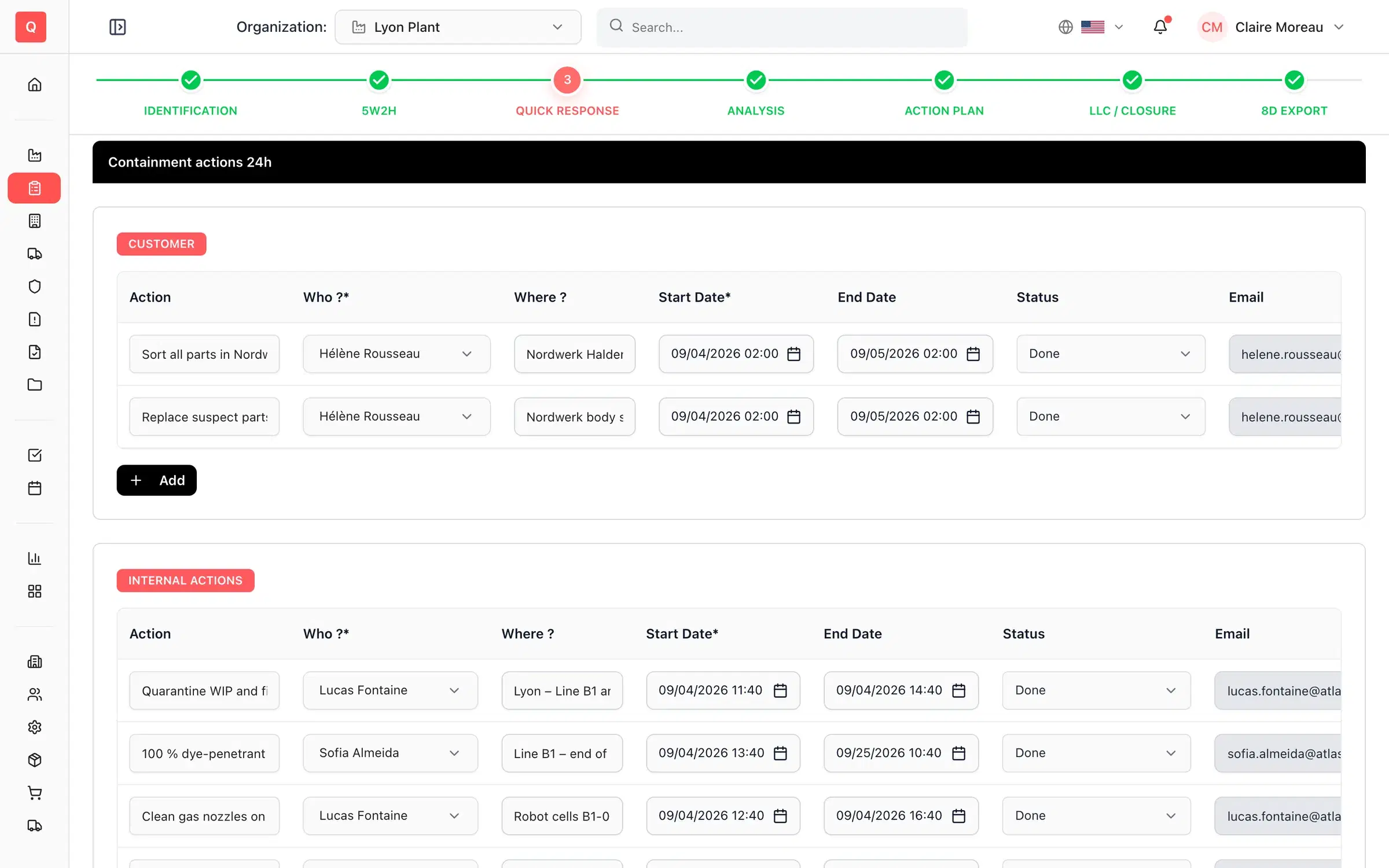Image resolution: width=1389 pixels, height=868 pixels.
Task: Open calendar picker for Sort all parts start date
Action: 794,354
